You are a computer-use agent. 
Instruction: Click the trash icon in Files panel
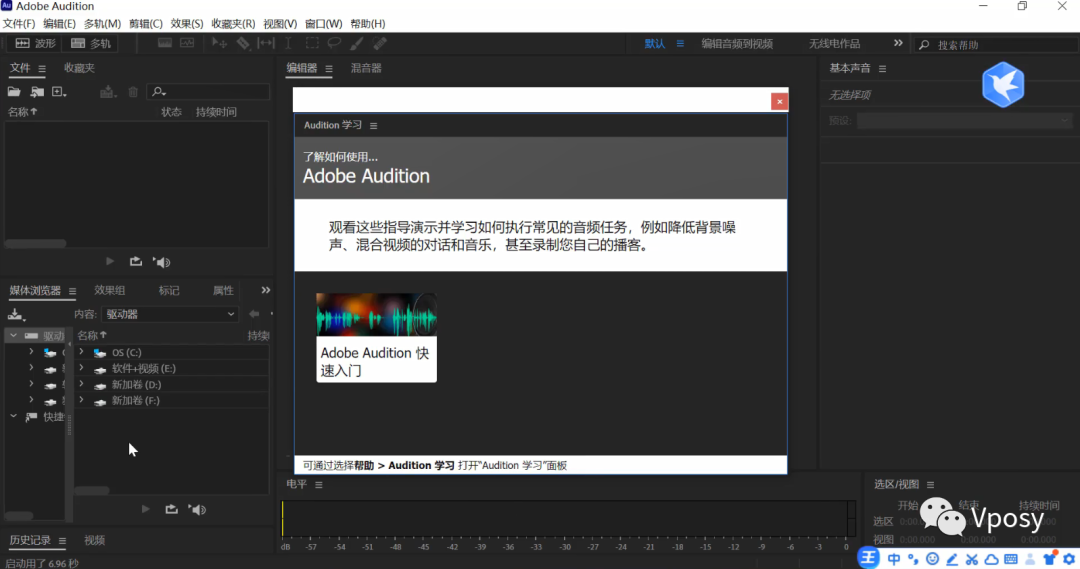click(133, 92)
